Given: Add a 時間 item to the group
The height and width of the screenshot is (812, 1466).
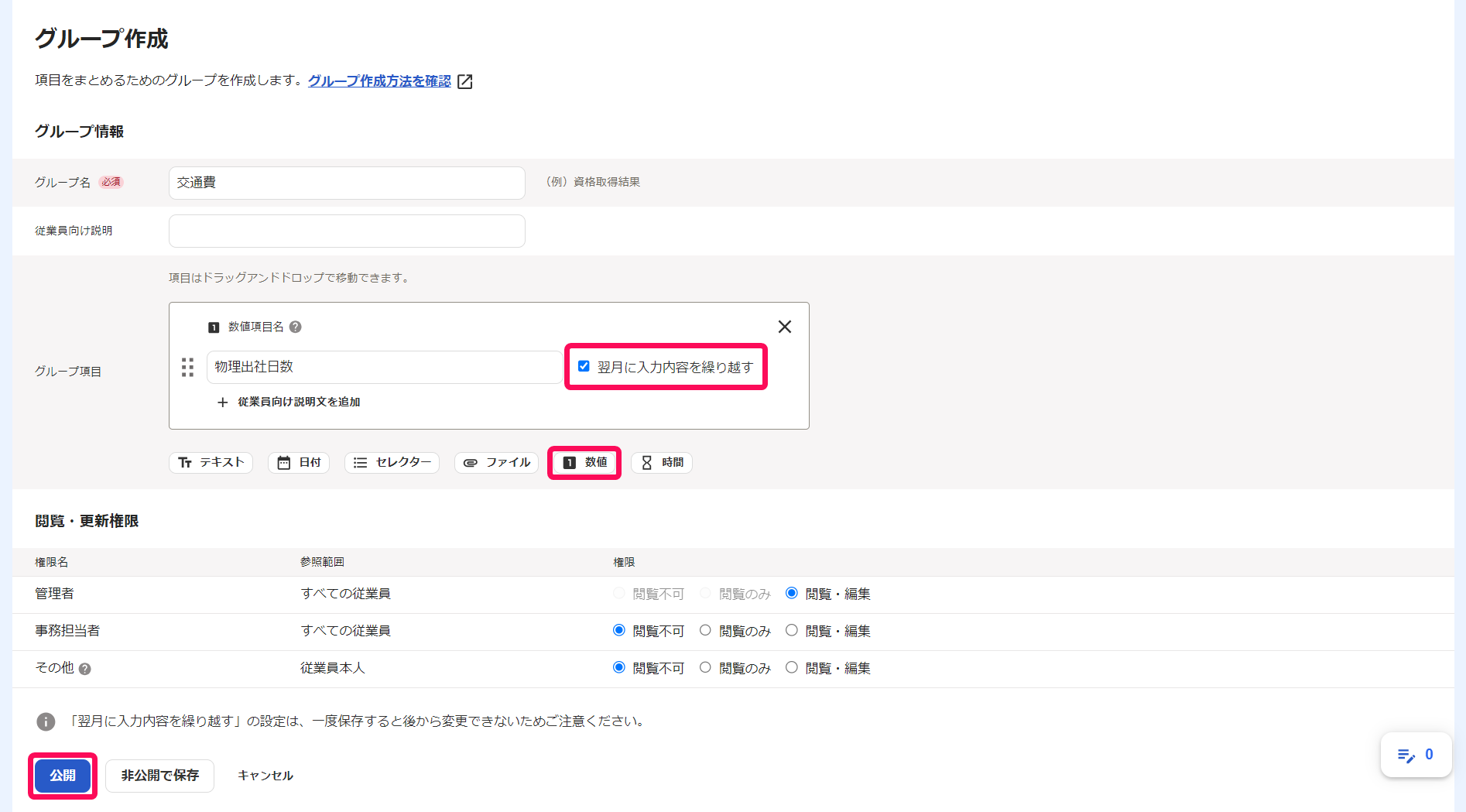Looking at the screenshot, I should [662, 462].
